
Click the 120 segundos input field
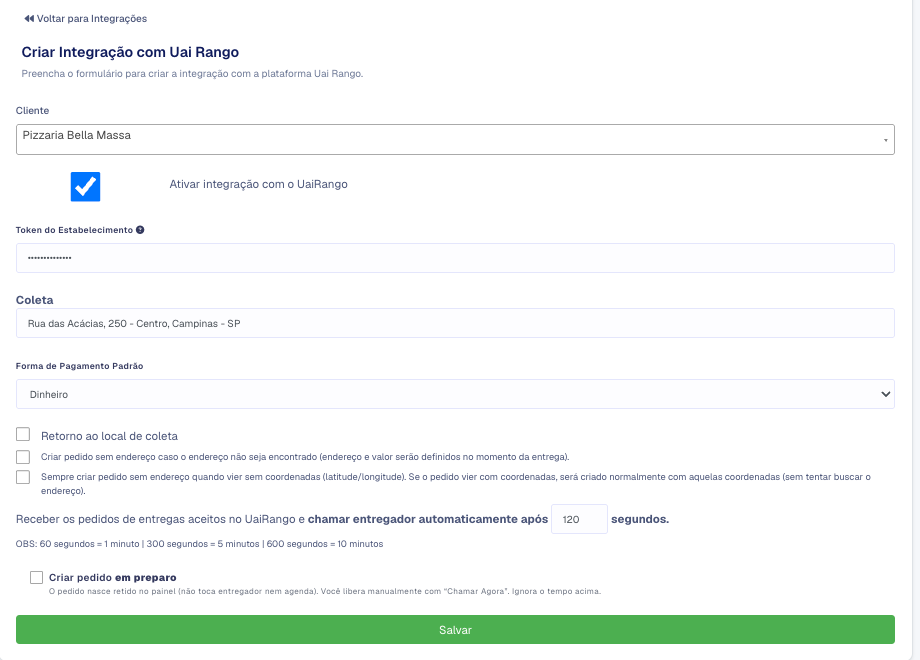579,519
